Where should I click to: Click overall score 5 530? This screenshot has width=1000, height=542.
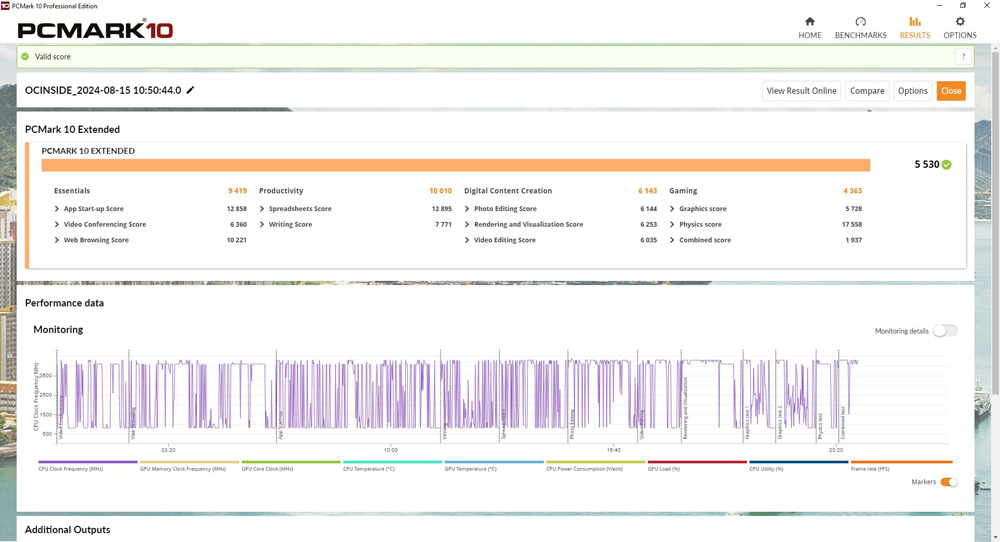927,165
